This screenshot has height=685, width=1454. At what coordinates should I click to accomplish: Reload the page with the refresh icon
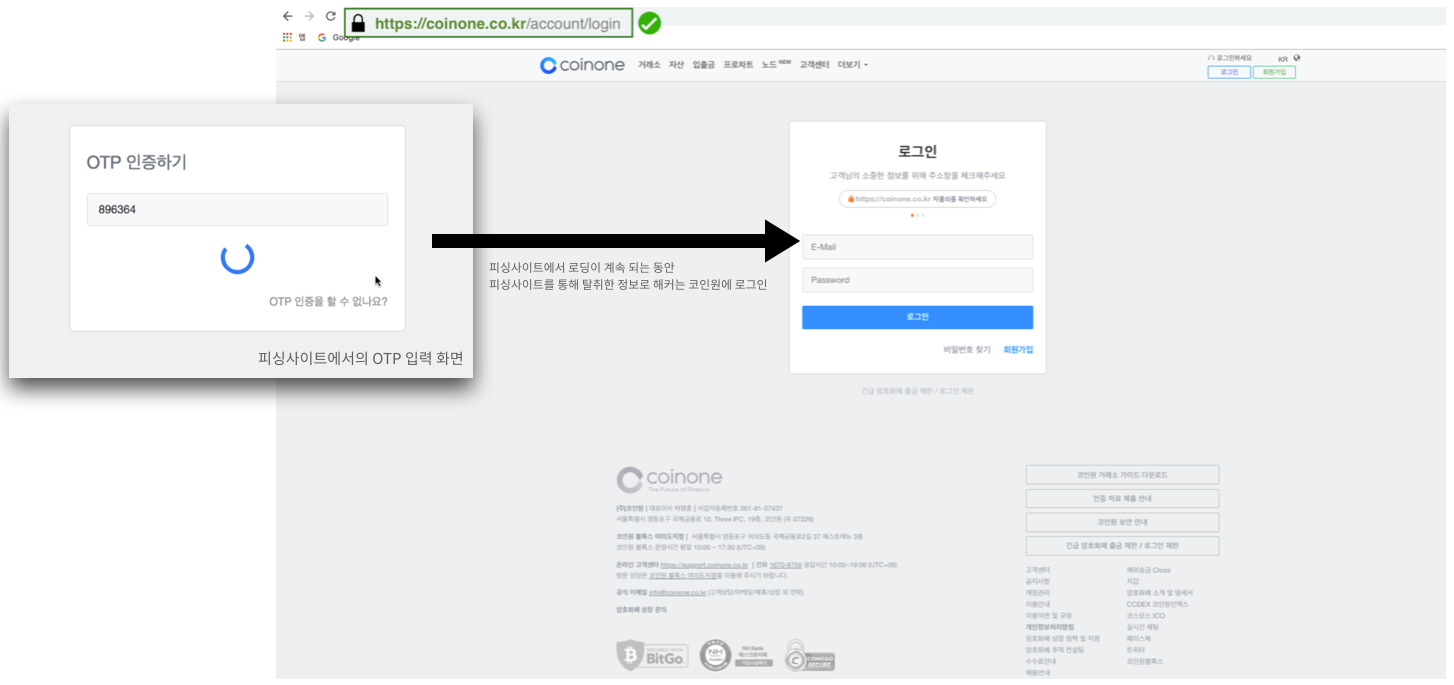point(331,17)
